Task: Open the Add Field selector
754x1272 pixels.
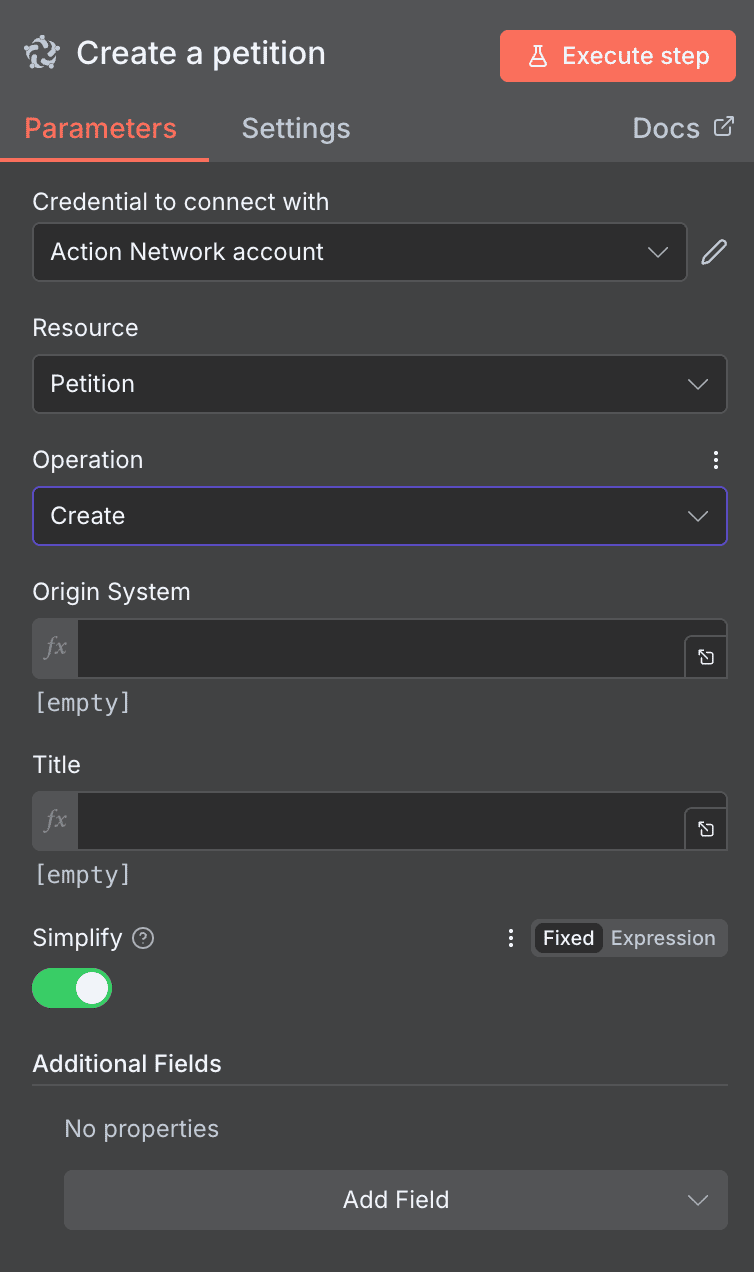Action: (x=395, y=1200)
